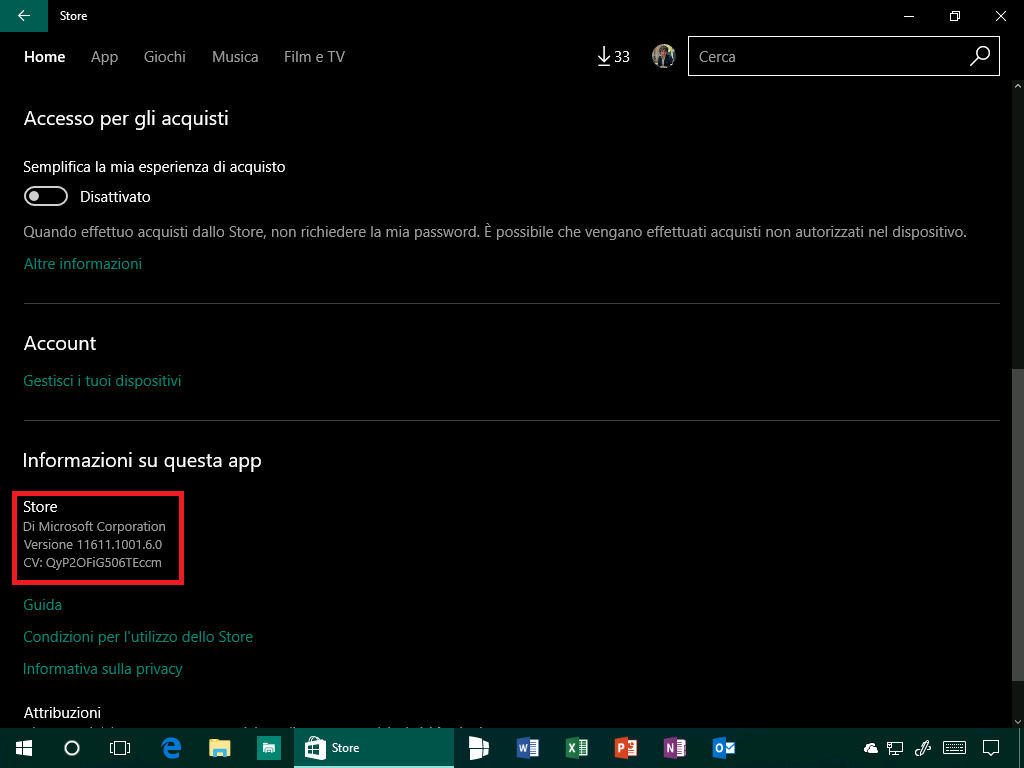Launch Excel from the taskbar
This screenshot has width=1024, height=768.
(x=577, y=748)
